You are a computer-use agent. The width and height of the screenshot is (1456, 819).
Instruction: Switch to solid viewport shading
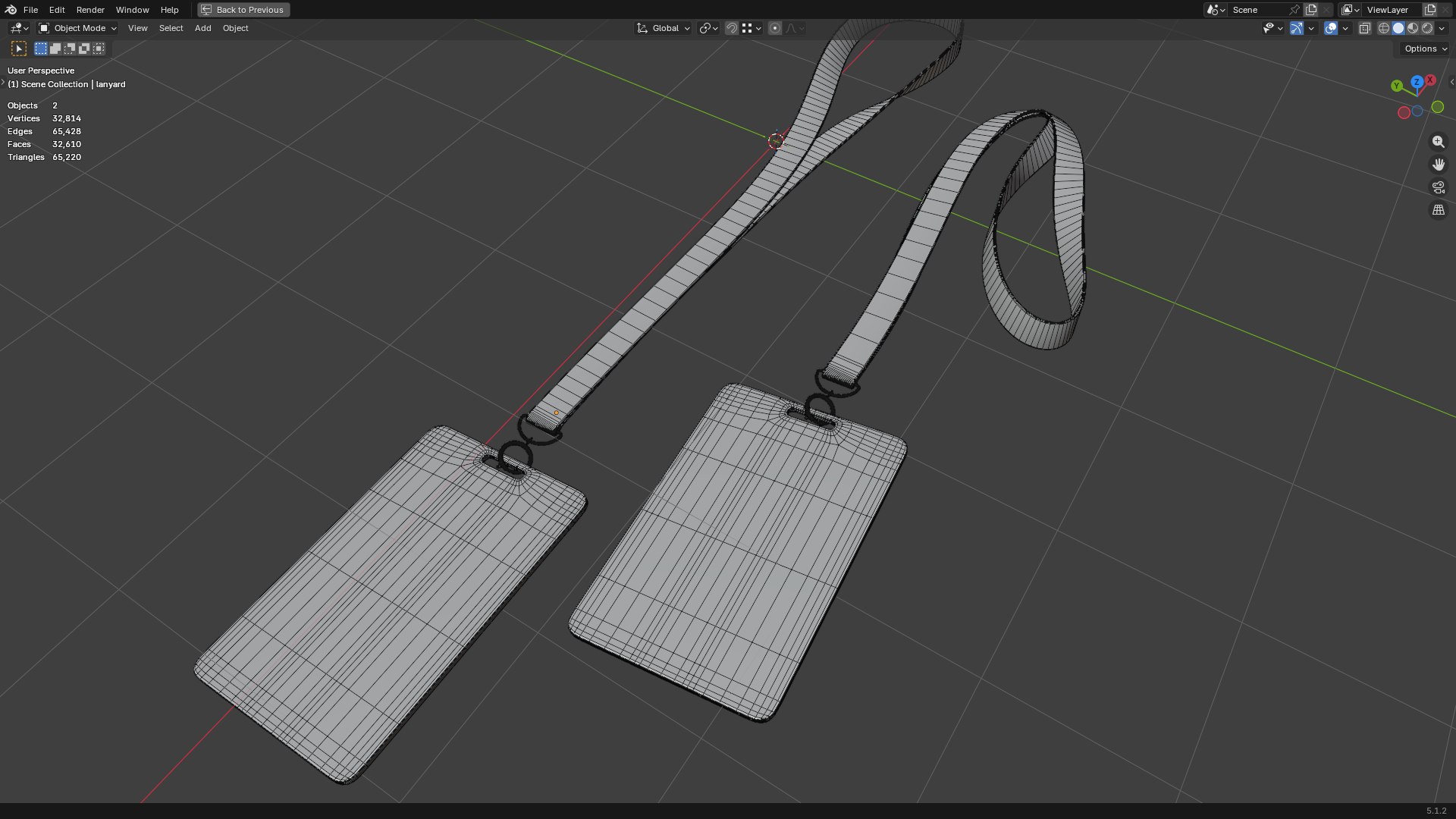tap(1398, 28)
